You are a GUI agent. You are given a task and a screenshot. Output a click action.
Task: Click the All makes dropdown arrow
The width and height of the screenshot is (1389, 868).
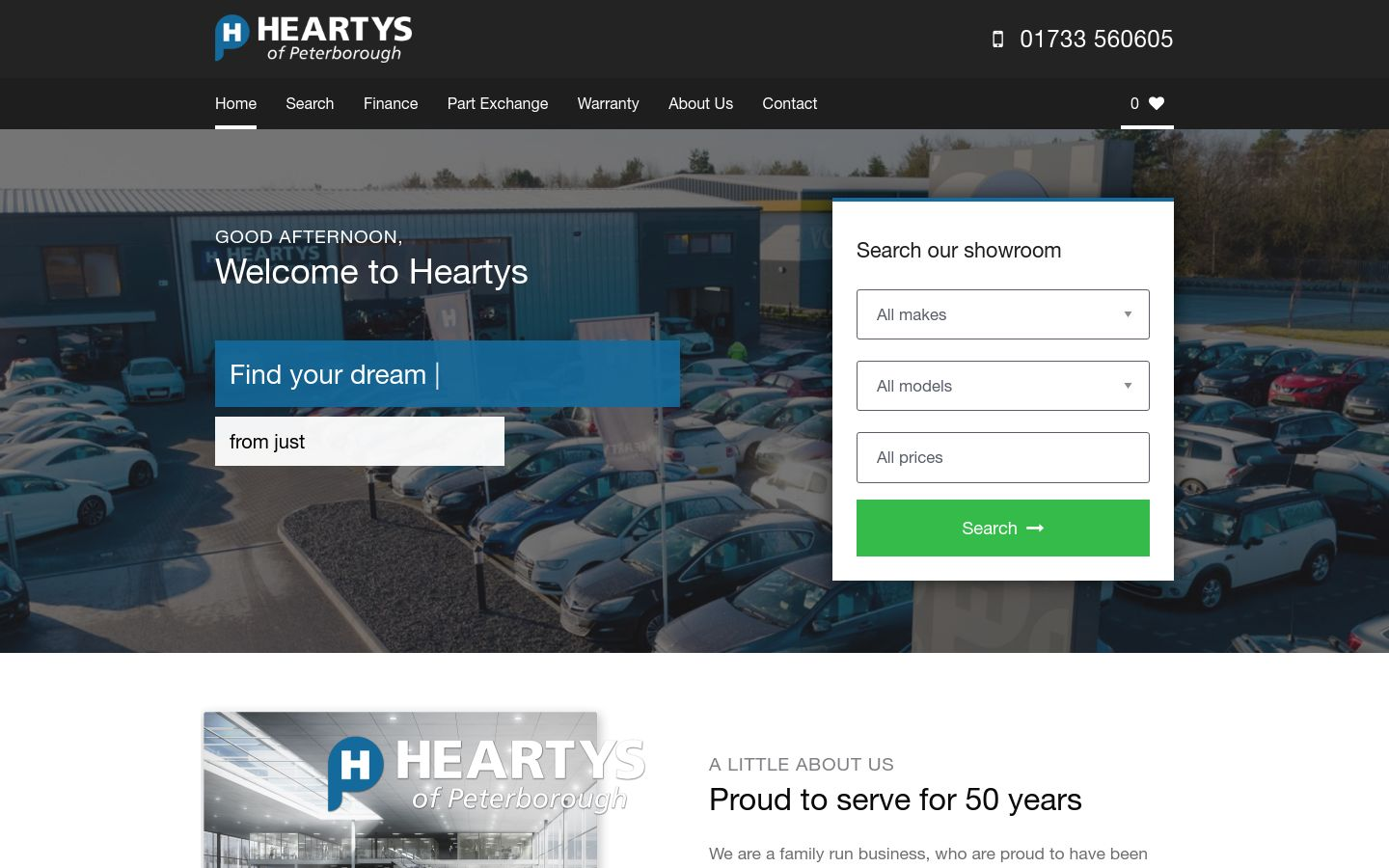coord(1128,314)
